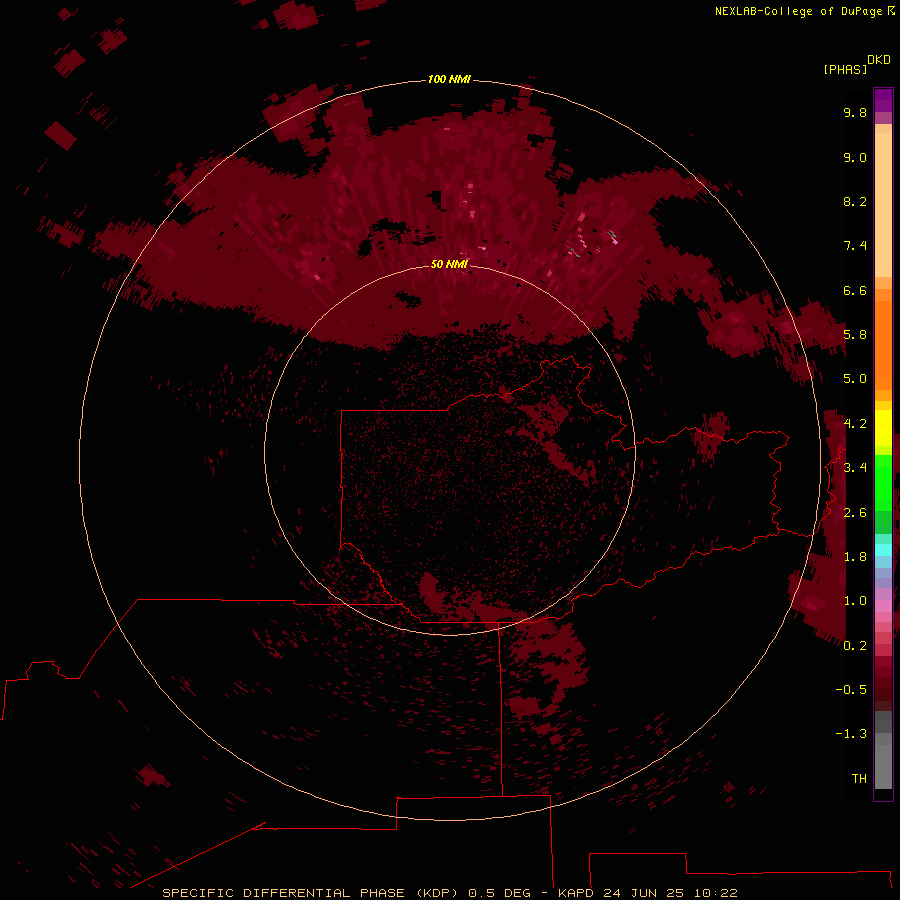Click the DKD label above the color scale
This screenshot has height=900, width=900.
[879, 60]
